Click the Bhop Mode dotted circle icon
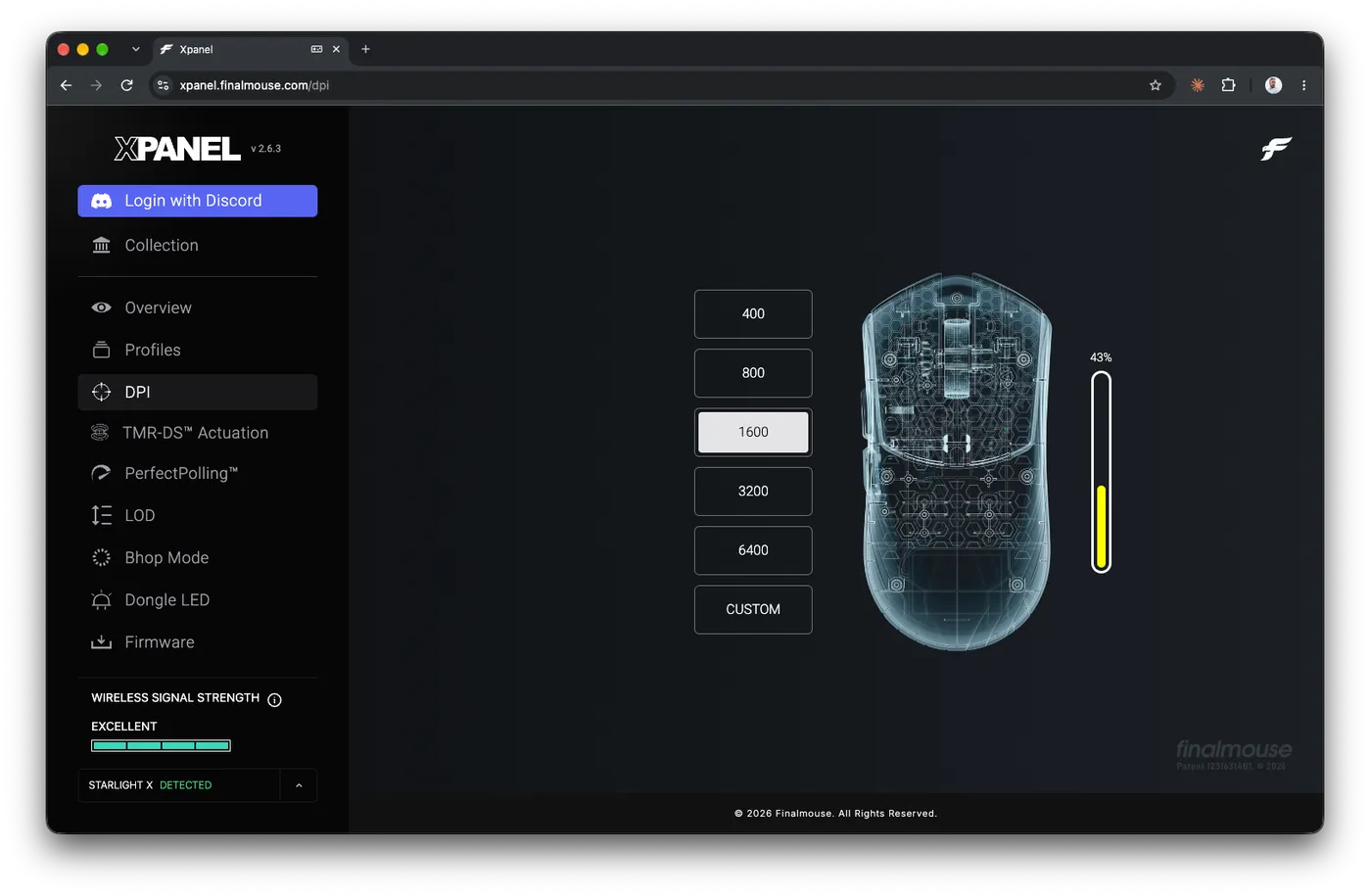The width and height of the screenshot is (1371, 896). click(x=101, y=557)
